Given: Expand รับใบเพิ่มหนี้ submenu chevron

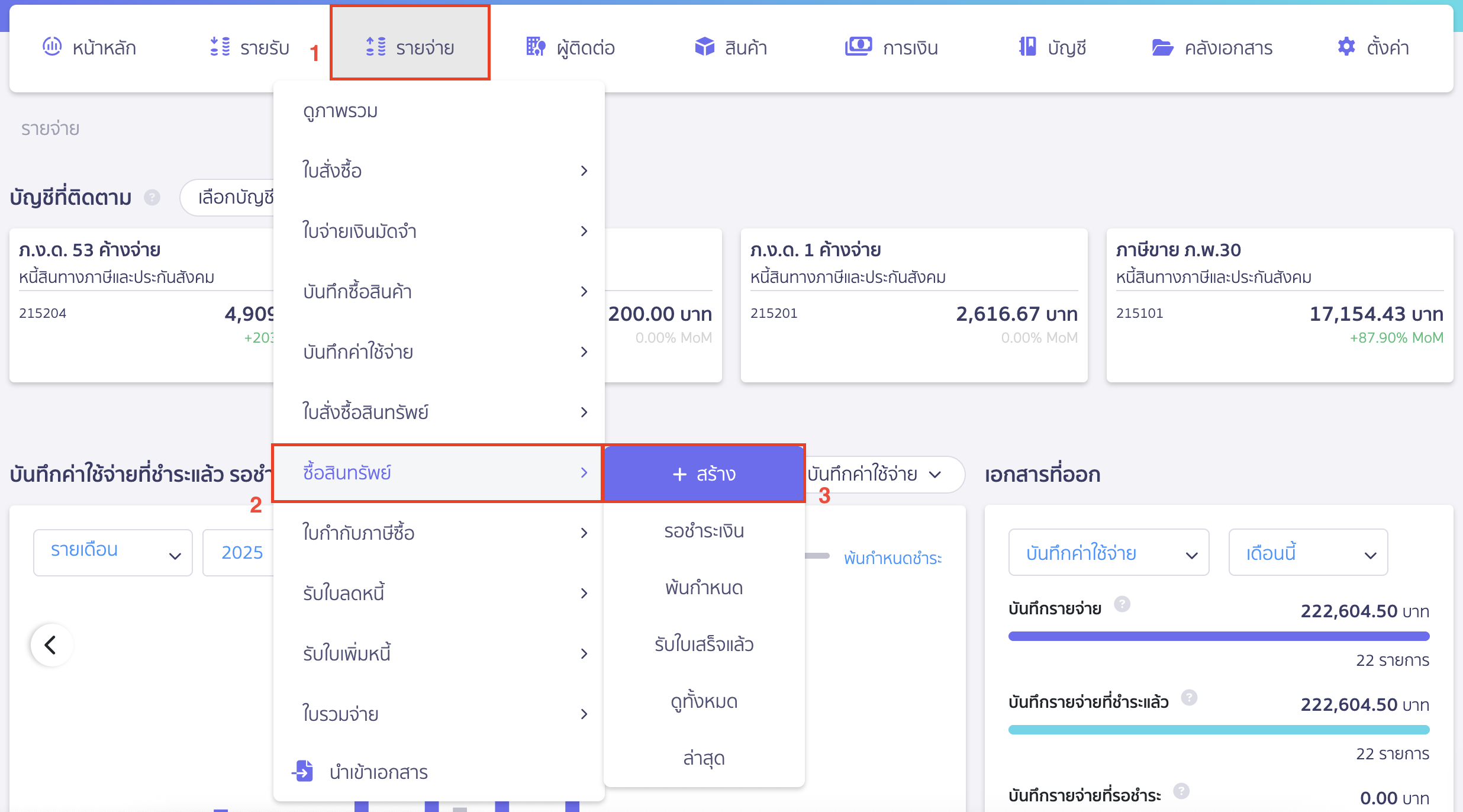Looking at the screenshot, I should coord(584,654).
